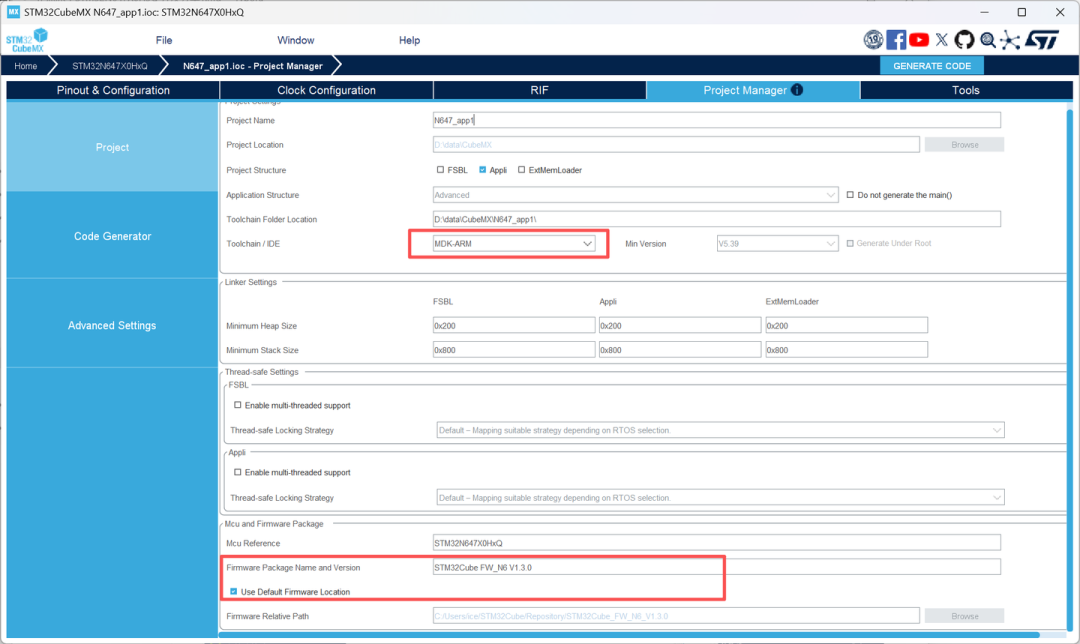Open the GitHub icon link
1080x644 pixels.
[x=964, y=40]
